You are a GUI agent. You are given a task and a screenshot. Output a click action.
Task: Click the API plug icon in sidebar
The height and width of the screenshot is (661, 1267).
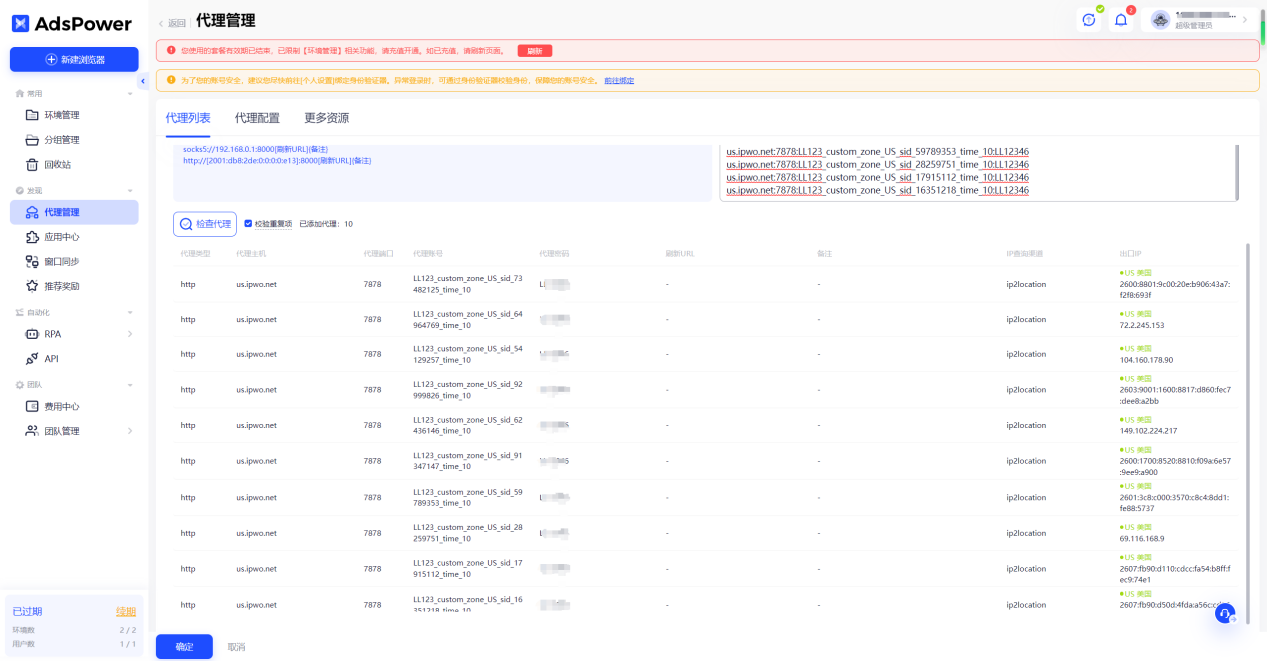(x=33, y=358)
